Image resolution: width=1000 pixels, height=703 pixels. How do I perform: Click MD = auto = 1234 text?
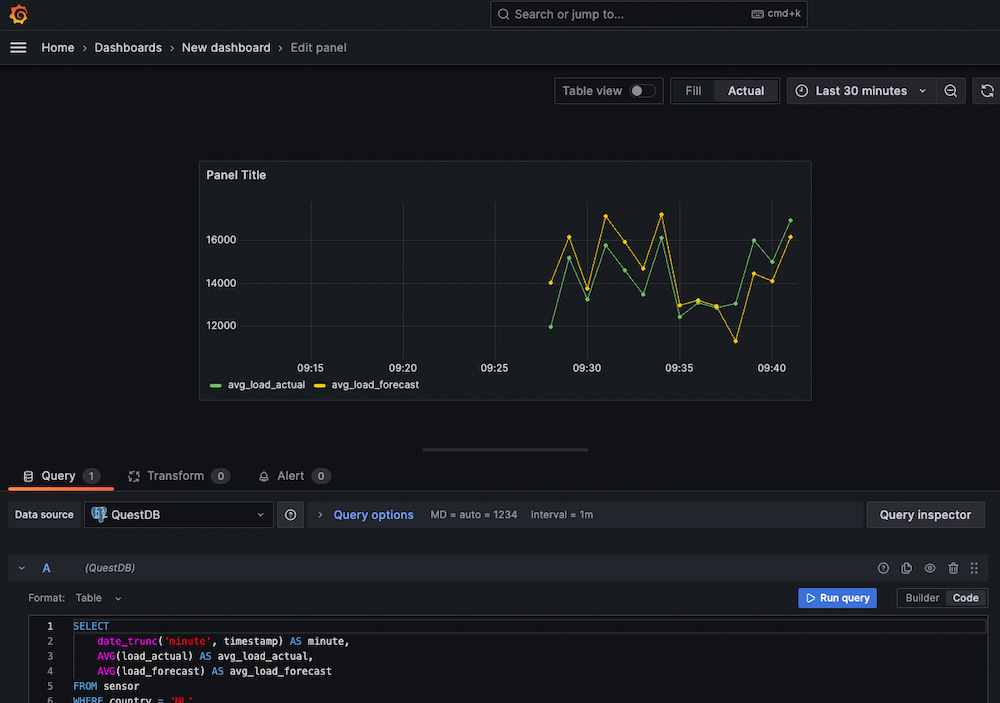point(473,515)
